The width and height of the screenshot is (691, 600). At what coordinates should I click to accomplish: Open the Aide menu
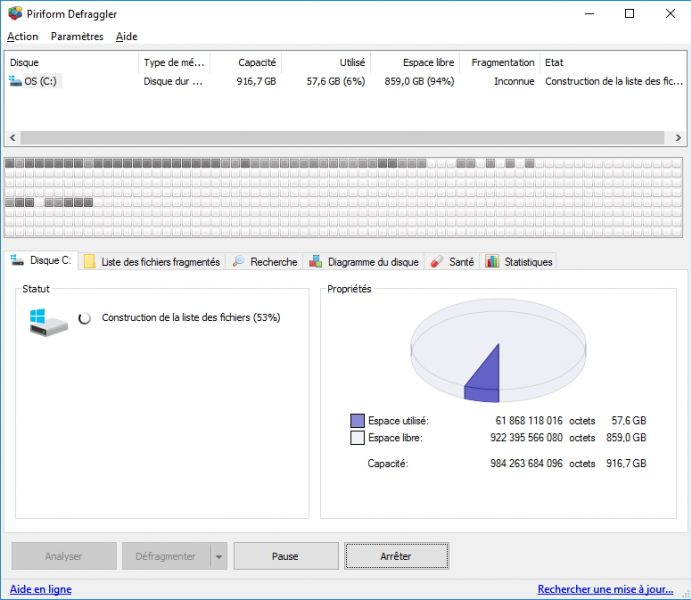pyautogui.click(x=126, y=37)
